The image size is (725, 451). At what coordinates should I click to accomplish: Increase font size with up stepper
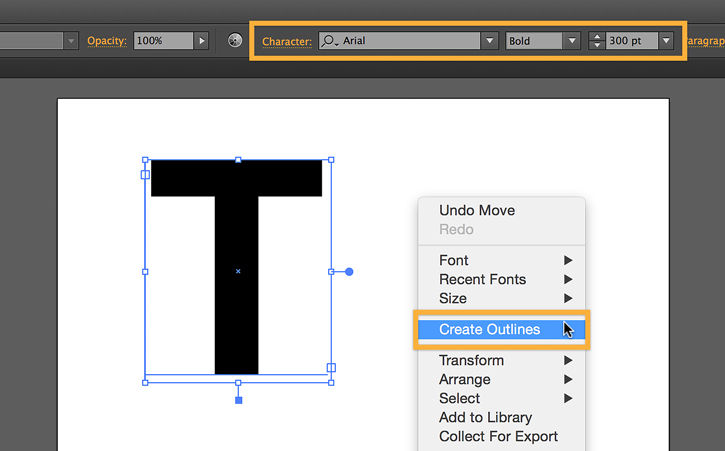[x=597, y=37]
